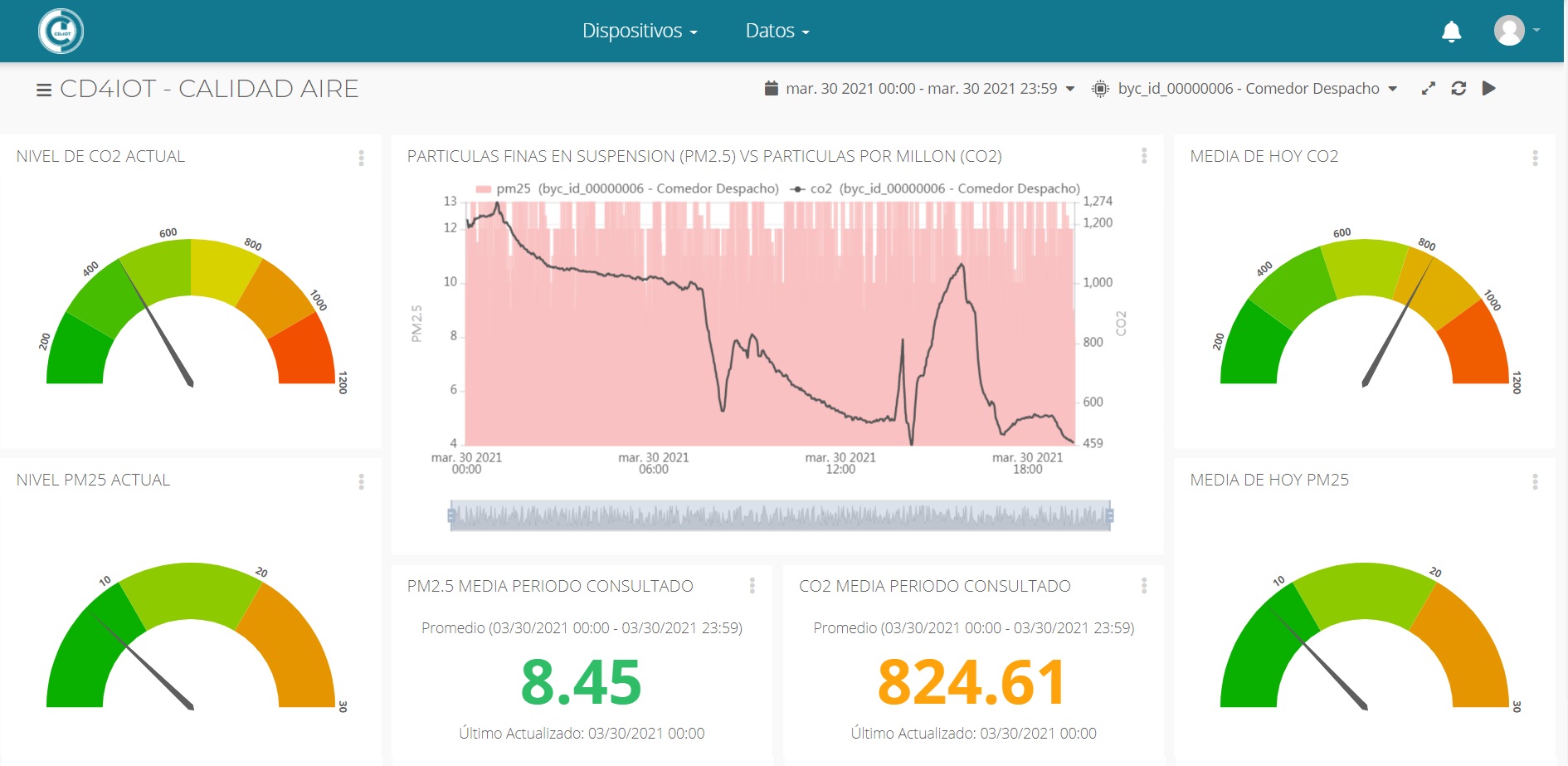Click the Nivel PM25 Actual gauge

[191, 637]
